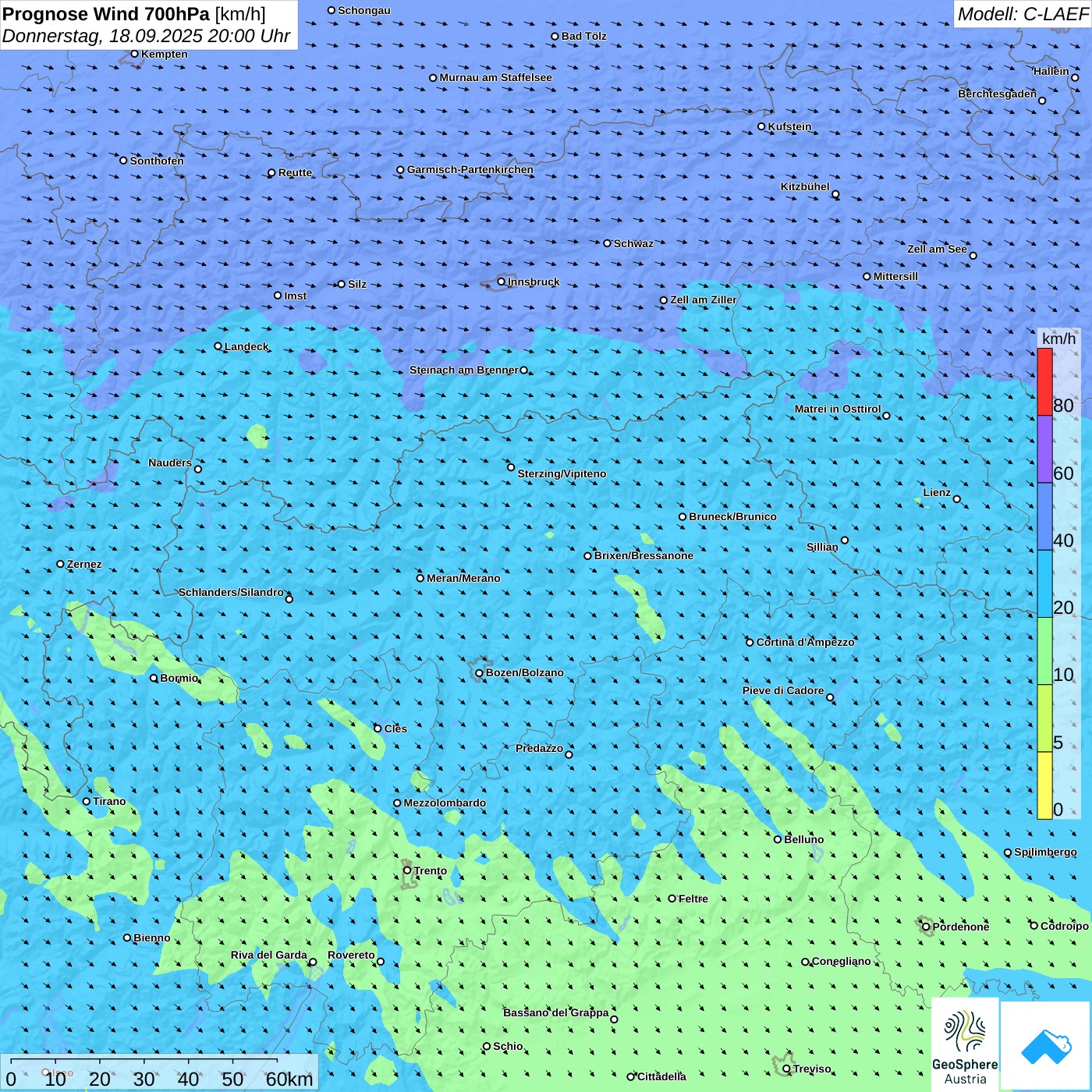Viewport: 1092px width, 1092px height.
Task: Click the distance scale bar
Action: (159, 1072)
